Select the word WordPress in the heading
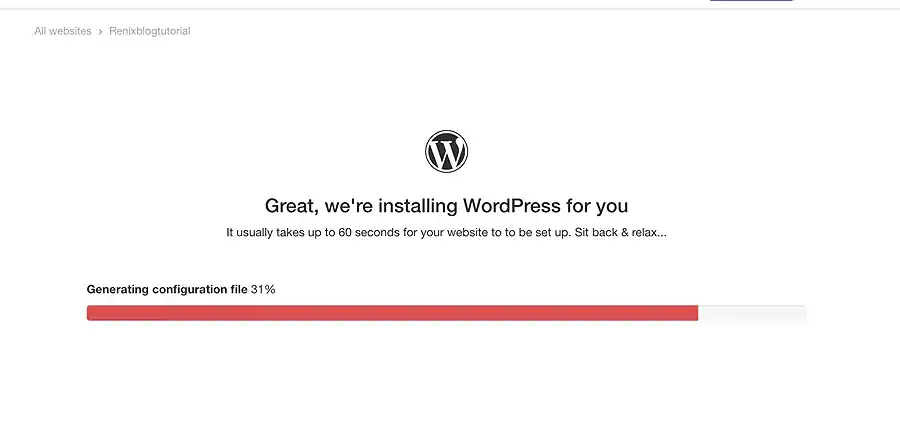 point(512,205)
